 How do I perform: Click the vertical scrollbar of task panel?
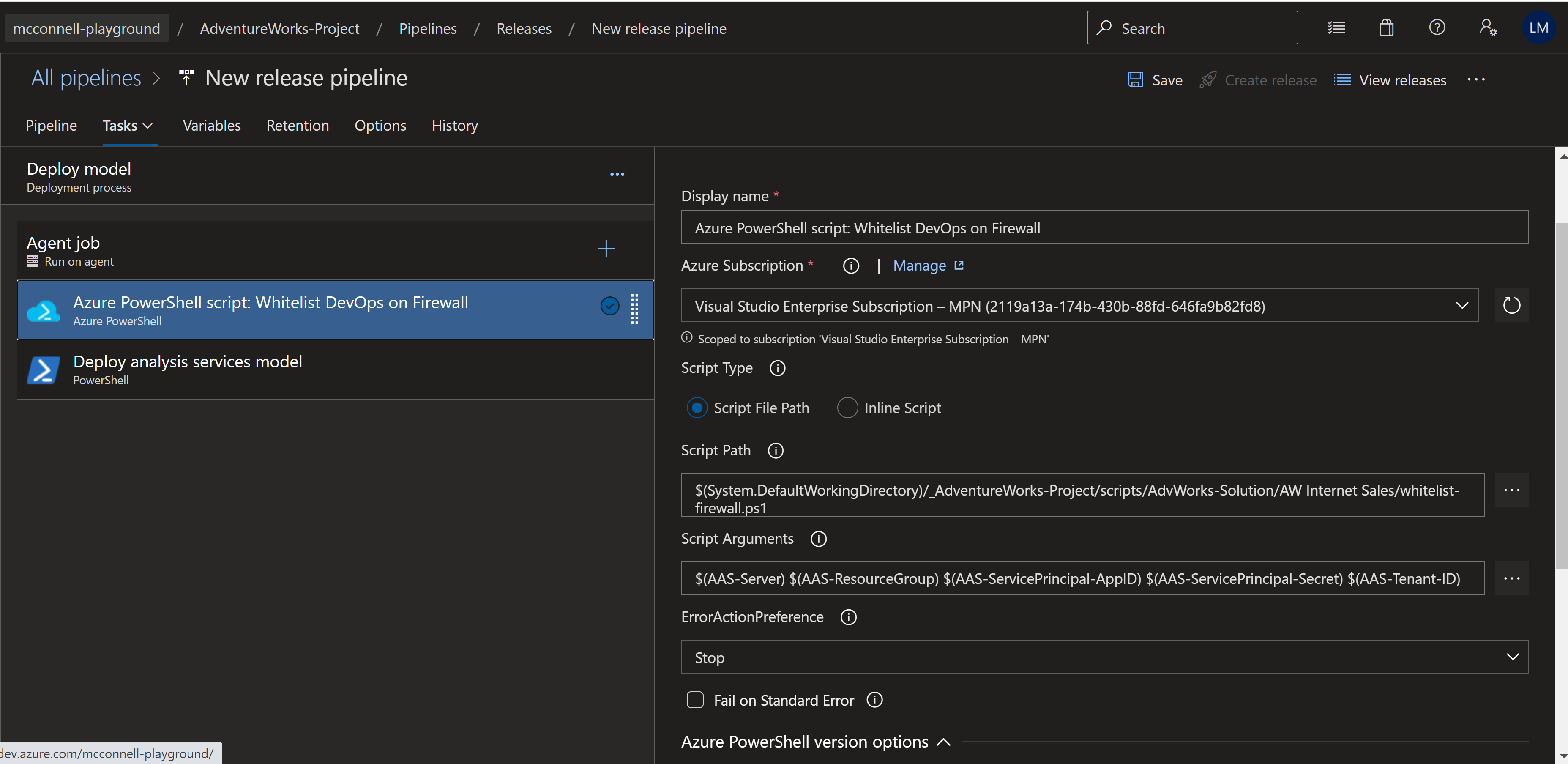(x=1561, y=396)
